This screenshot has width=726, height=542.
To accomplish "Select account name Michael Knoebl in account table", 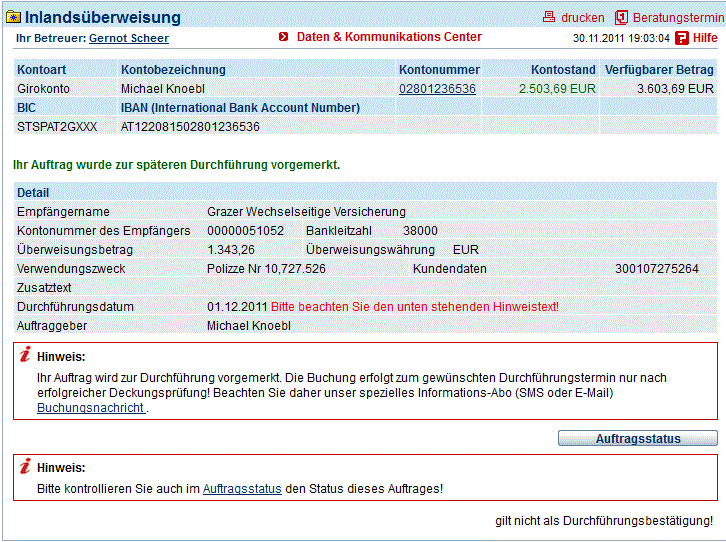I will (163, 88).
